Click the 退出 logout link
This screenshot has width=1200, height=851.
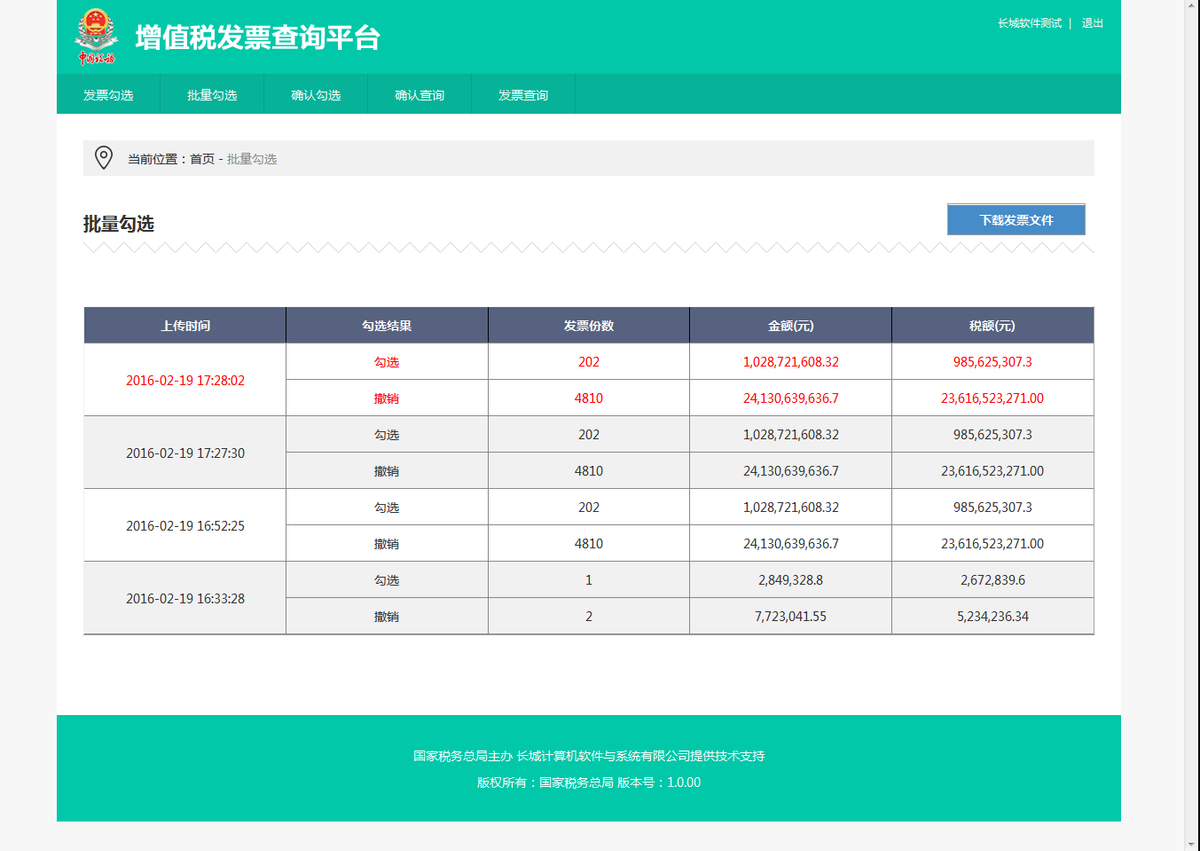pyautogui.click(x=1090, y=22)
